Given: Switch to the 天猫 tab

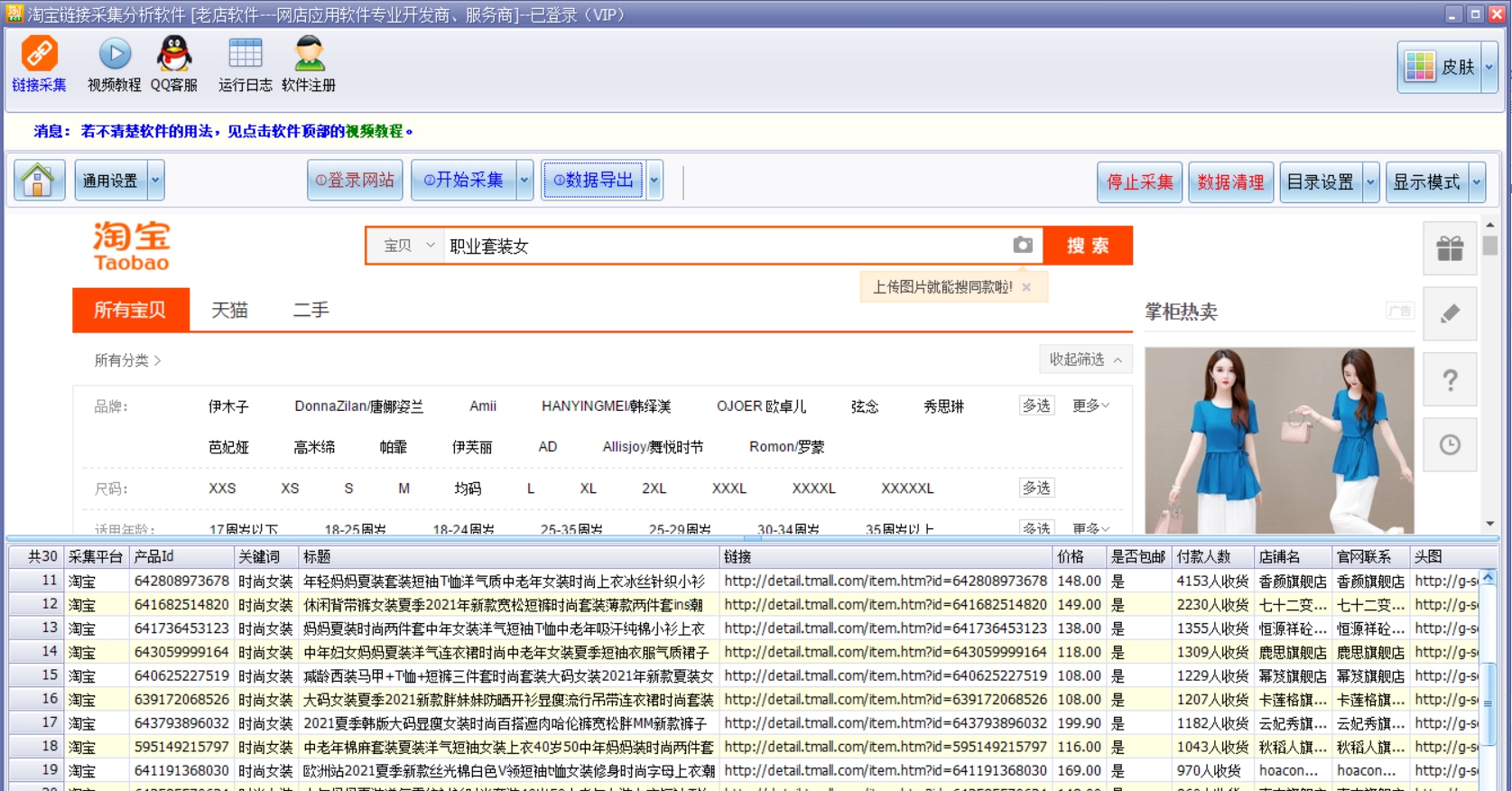Looking at the screenshot, I should point(229,311).
